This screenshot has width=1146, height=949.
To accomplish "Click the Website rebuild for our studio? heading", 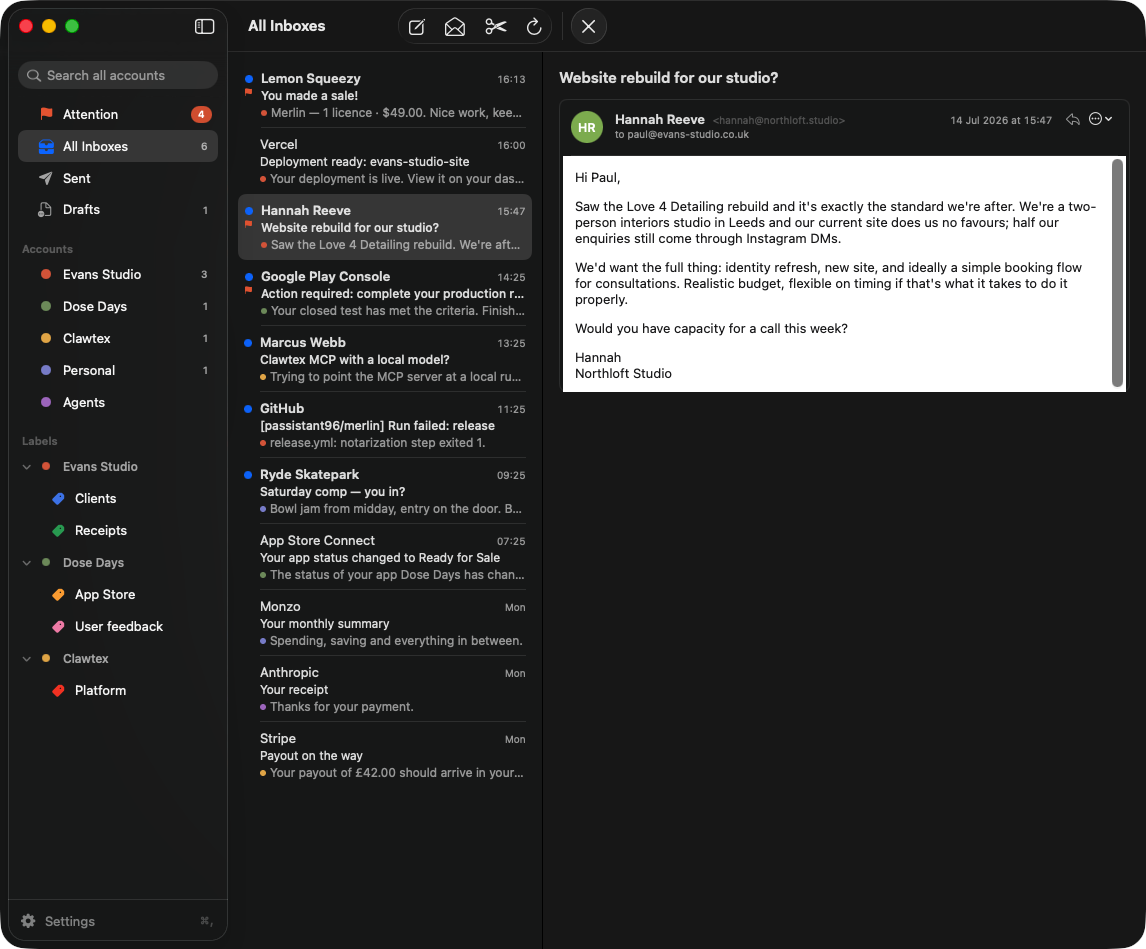I will click(668, 77).
